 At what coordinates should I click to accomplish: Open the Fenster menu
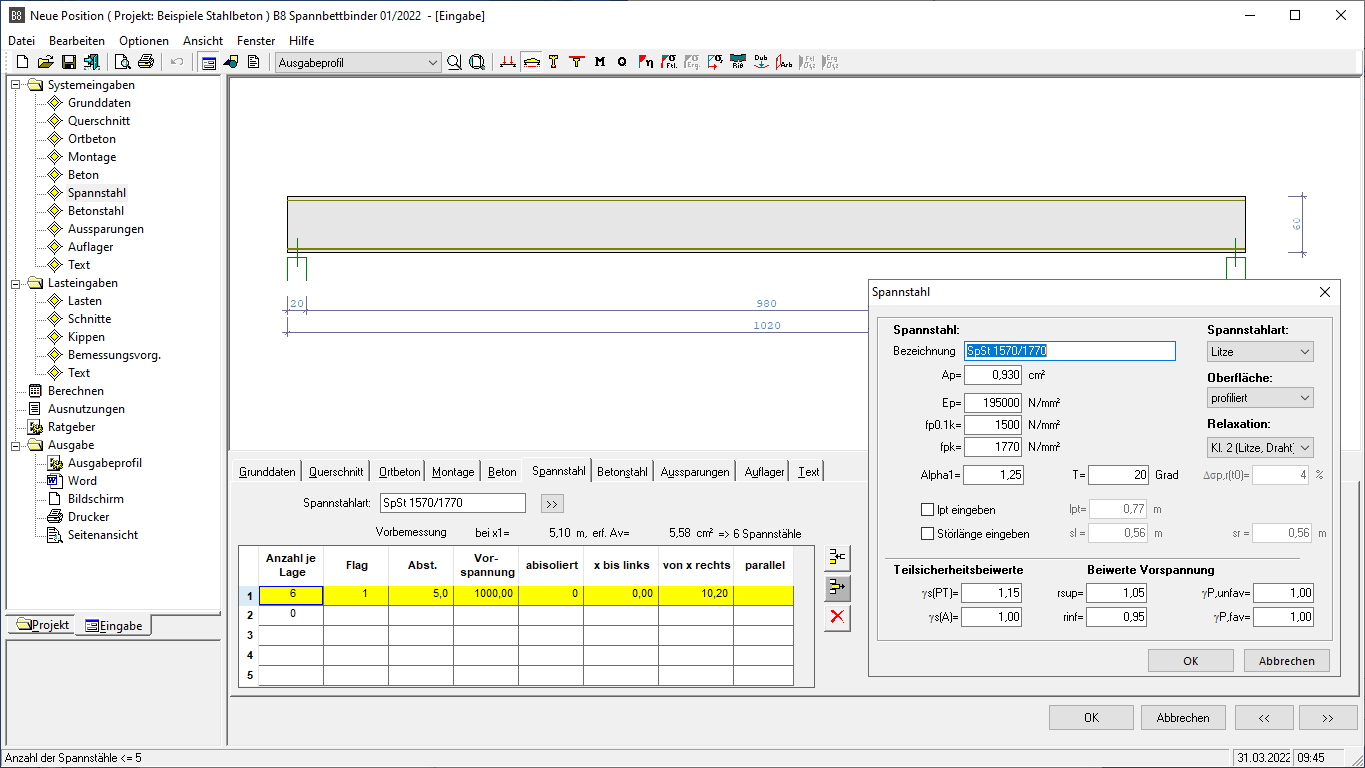pos(256,41)
